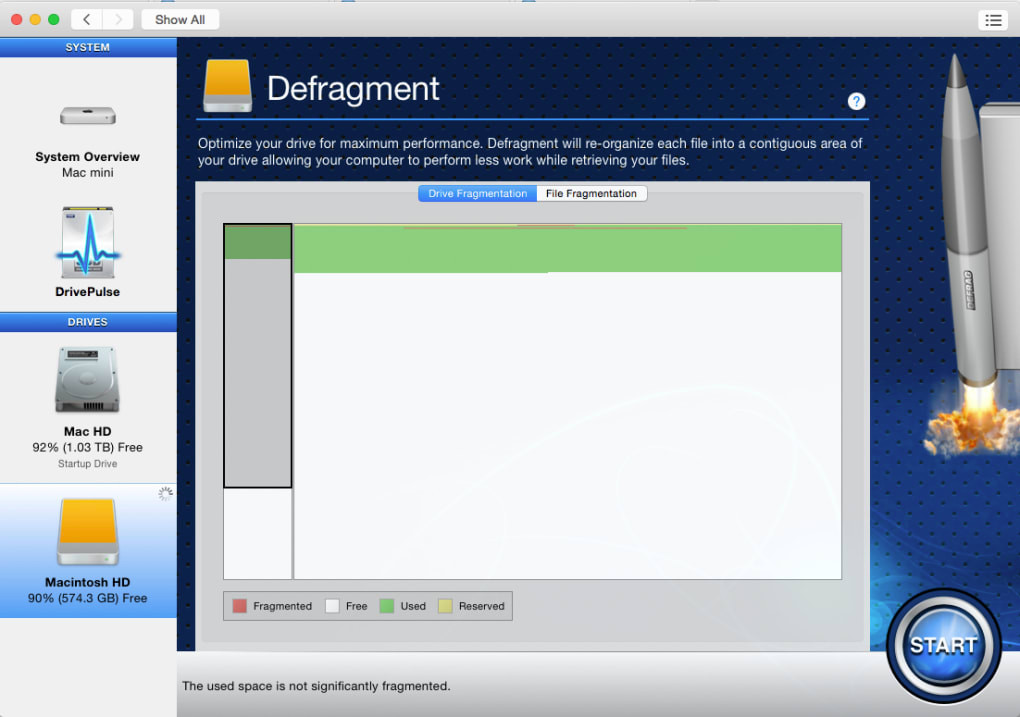The width and height of the screenshot is (1020, 717).
Task: Click the status text about used space fragmentation
Action: click(316, 686)
